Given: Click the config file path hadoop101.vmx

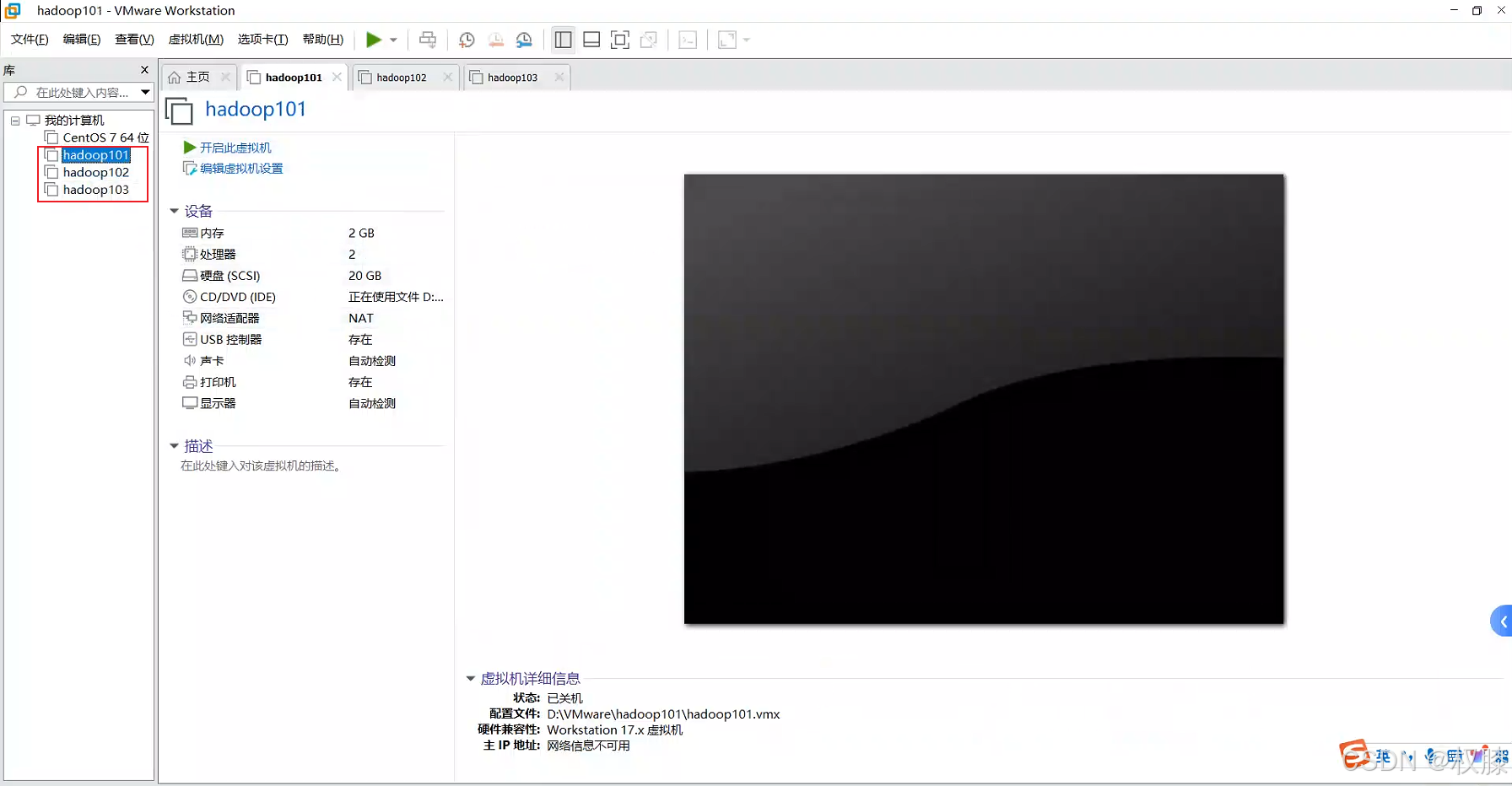Looking at the screenshot, I should point(663,714).
